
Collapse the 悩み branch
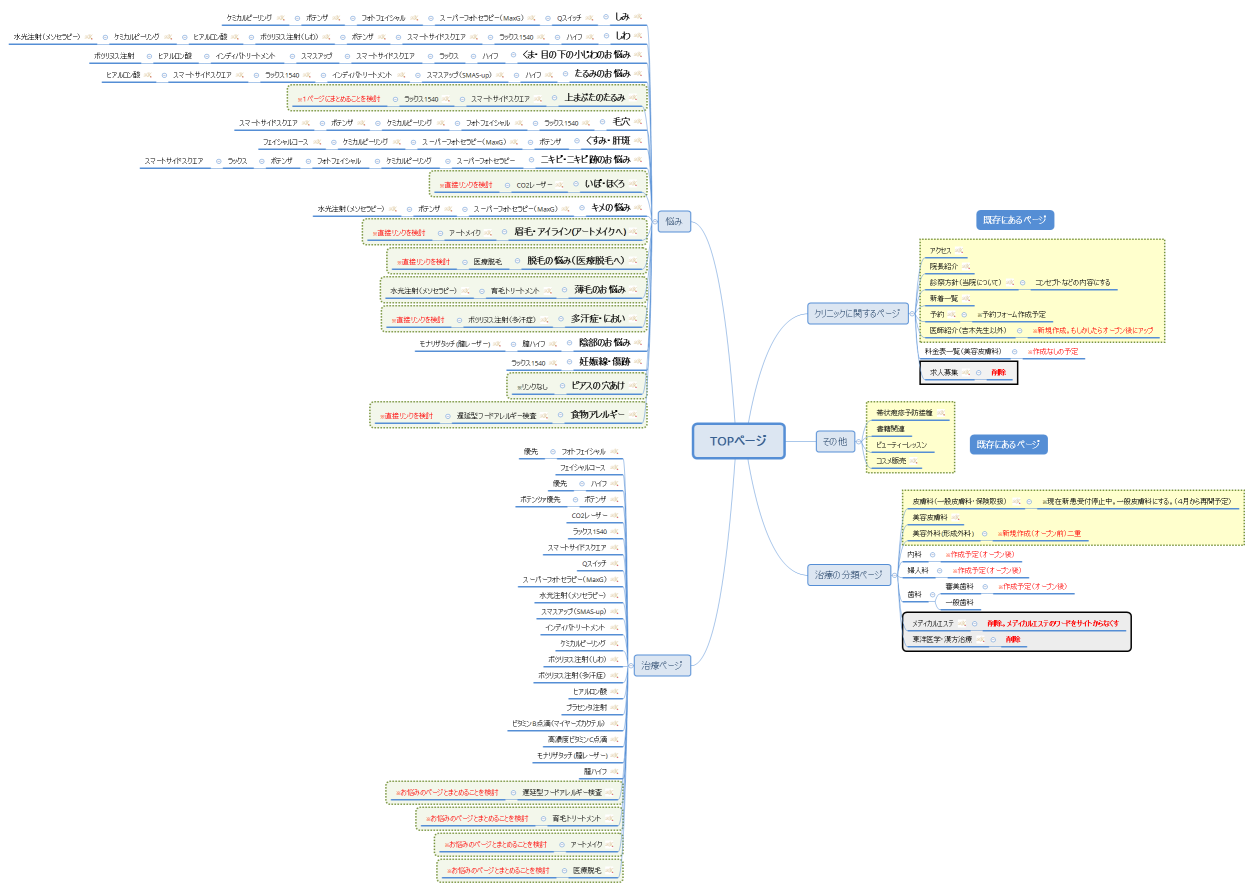click(x=652, y=221)
